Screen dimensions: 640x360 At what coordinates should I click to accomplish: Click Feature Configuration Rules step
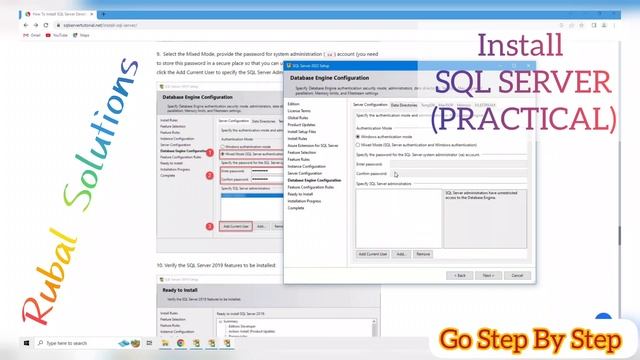click(311, 187)
